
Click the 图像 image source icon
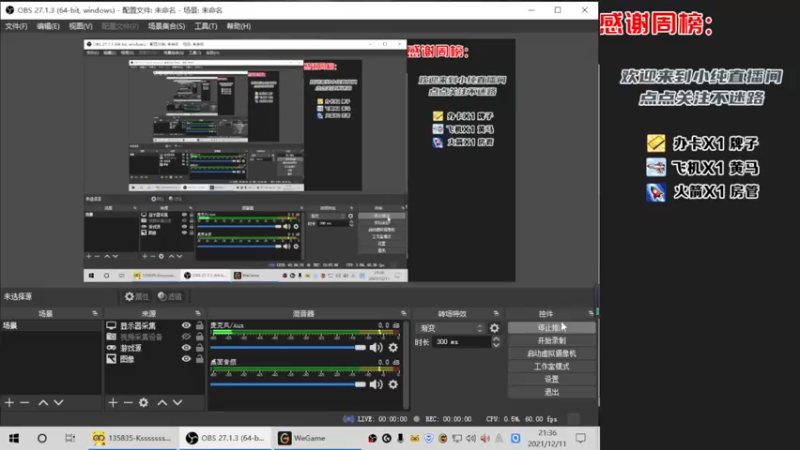point(111,359)
